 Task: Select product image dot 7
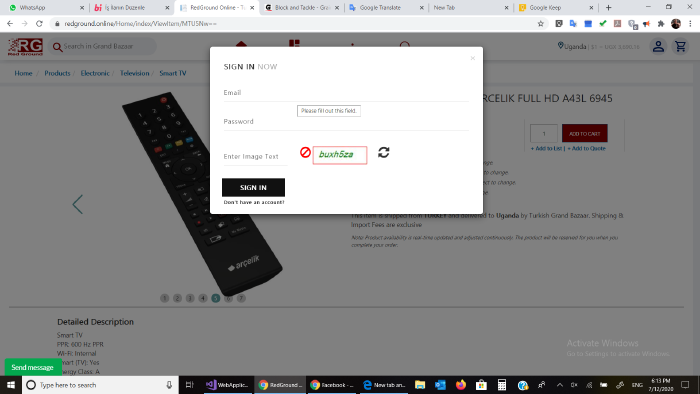click(241, 298)
